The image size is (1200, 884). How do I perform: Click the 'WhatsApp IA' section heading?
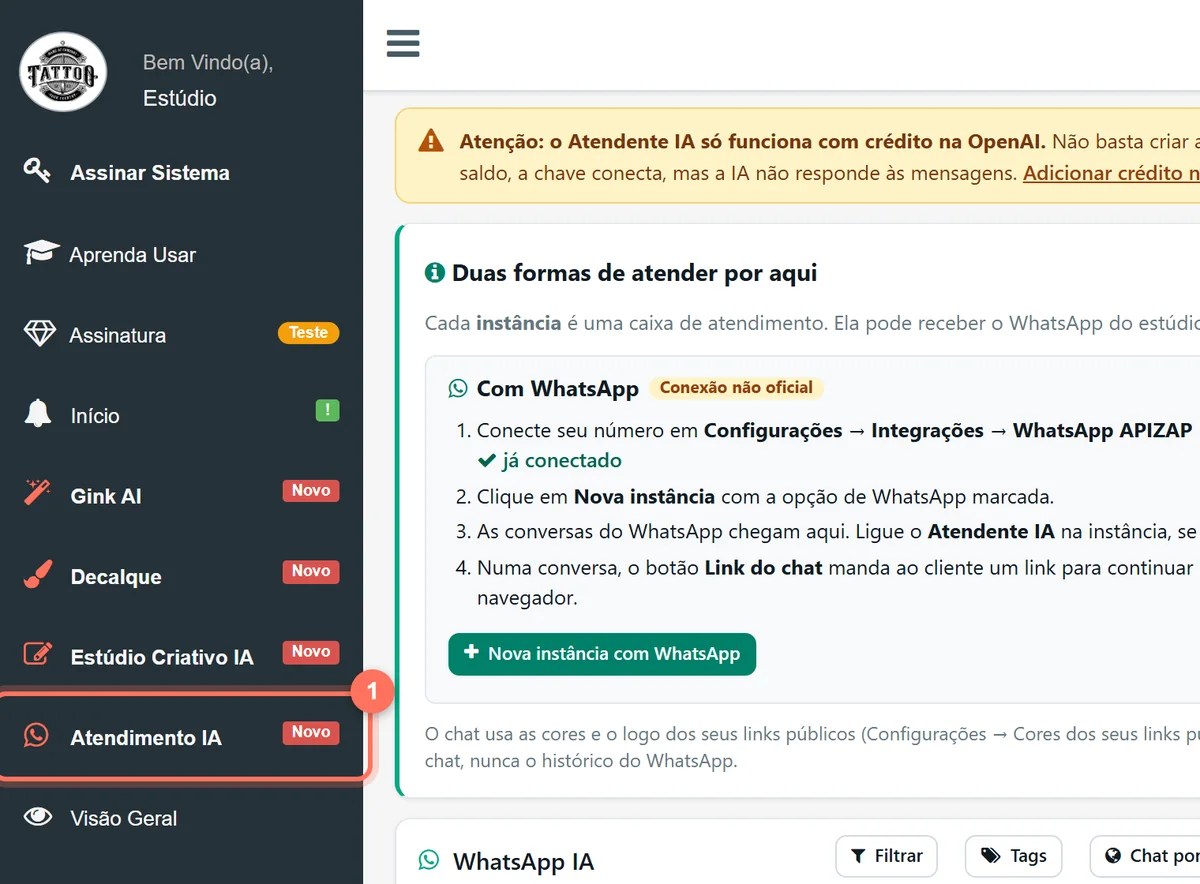click(x=523, y=861)
